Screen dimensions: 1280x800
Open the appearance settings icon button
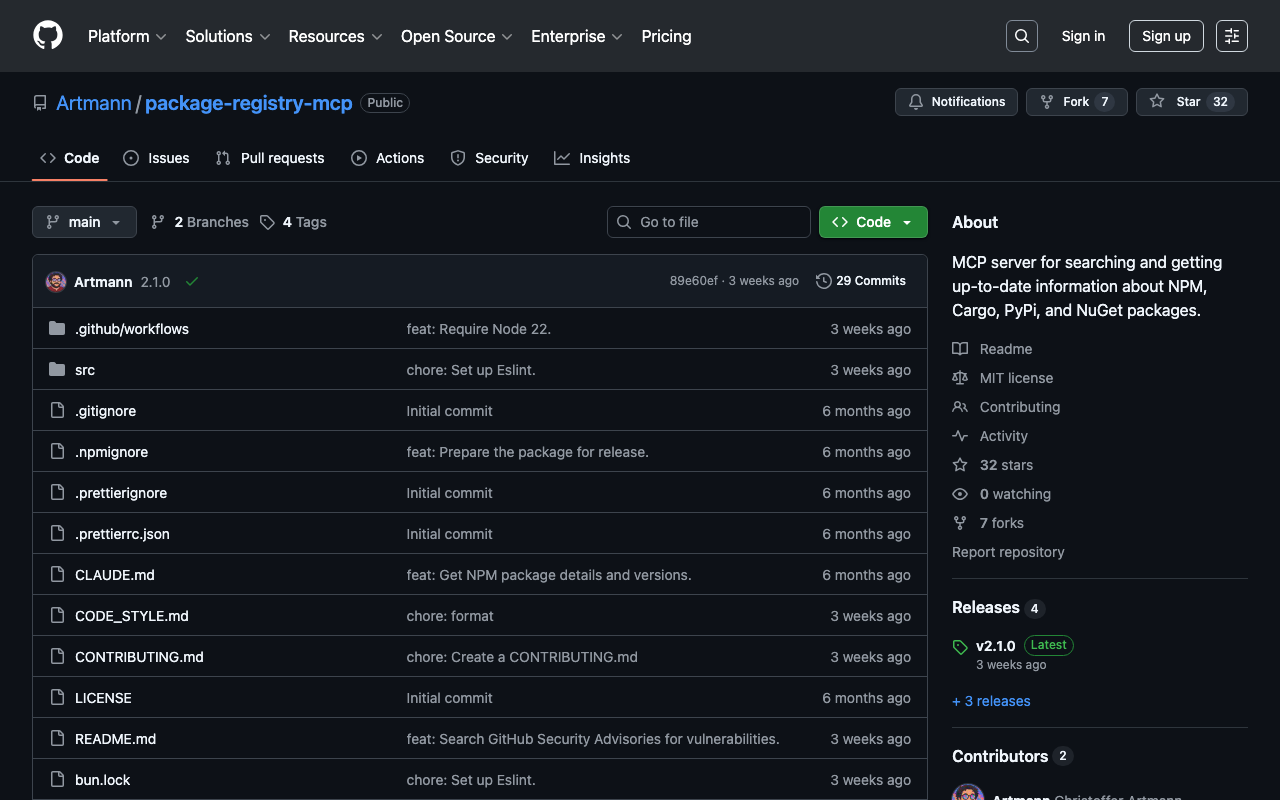click(1231, 36)
